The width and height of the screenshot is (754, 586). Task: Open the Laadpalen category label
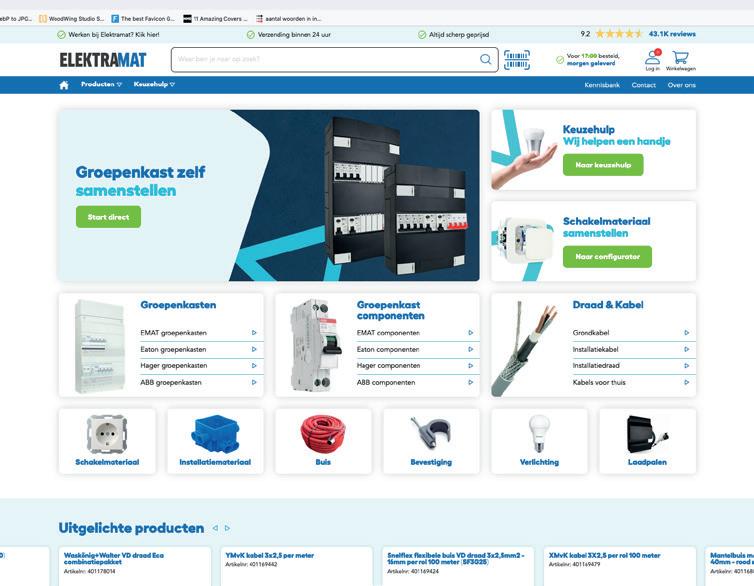tap(647, 462)
